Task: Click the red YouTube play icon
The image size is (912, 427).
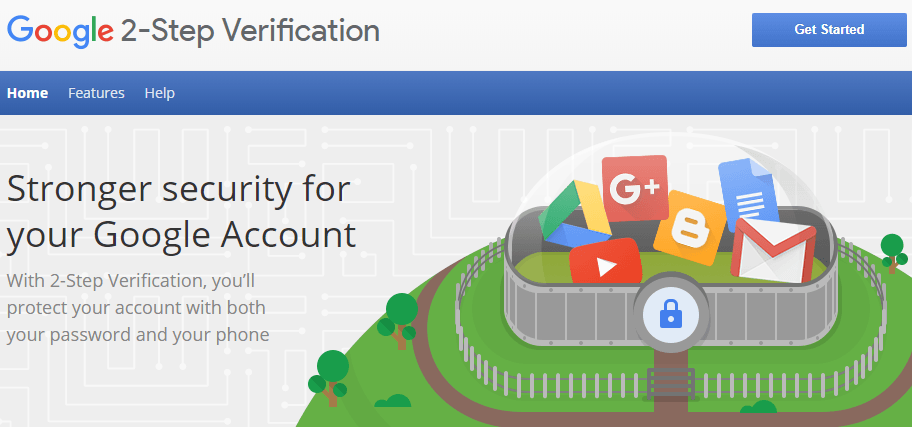Action: [605, 265]
